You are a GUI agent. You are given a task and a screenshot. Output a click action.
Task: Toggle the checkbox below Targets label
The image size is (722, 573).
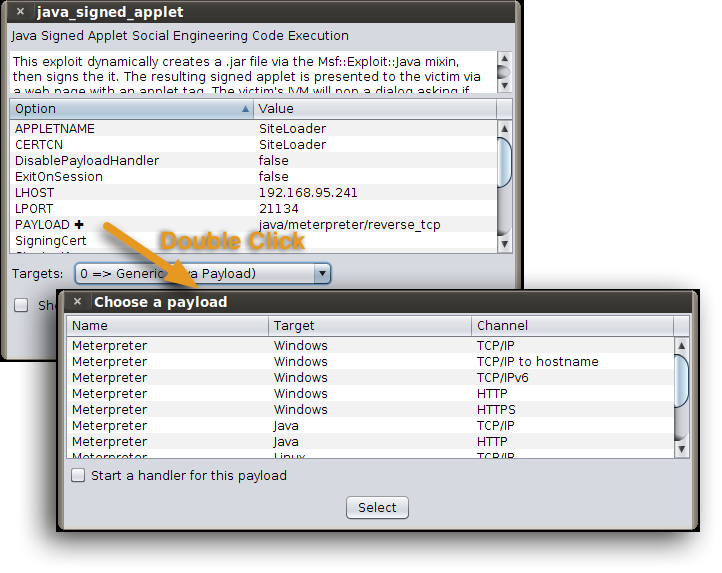coord(21,305)
